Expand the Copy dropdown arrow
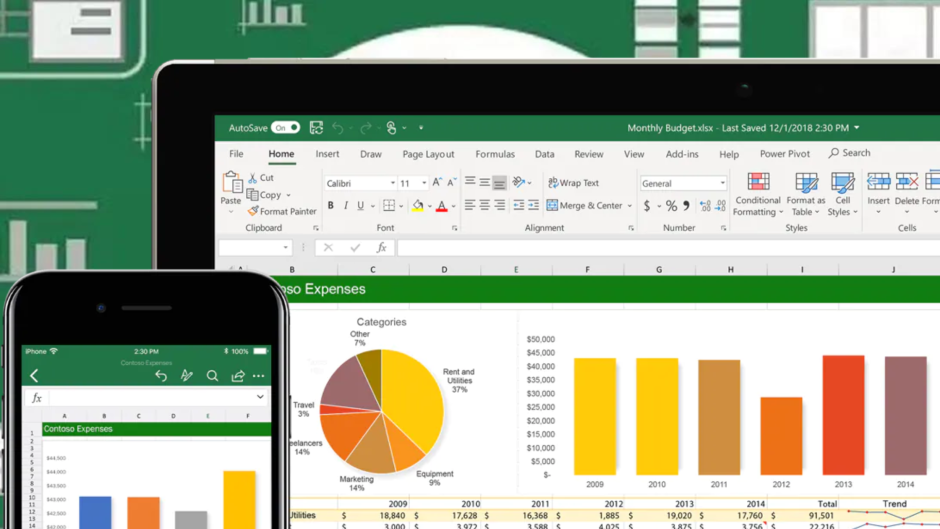Screen dimensions: 940x529 288,196
